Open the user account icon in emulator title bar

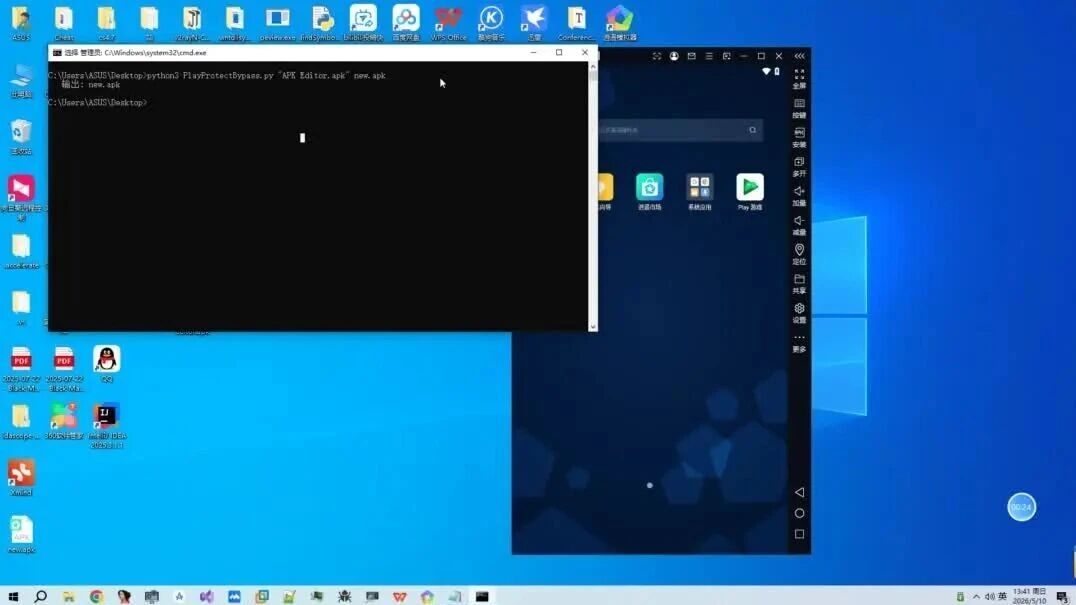(x=674, y=56)
